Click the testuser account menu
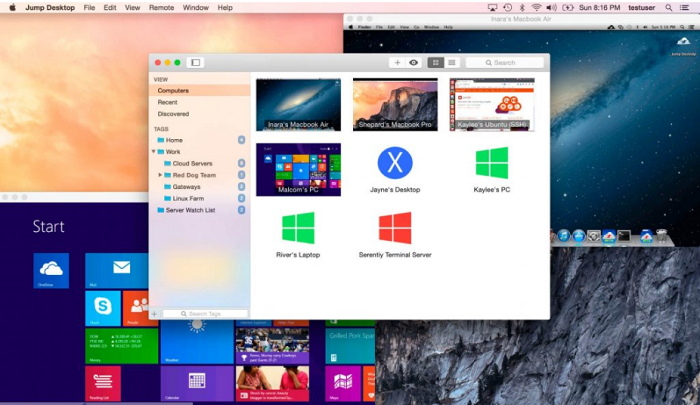Viewport: 700px width, 405px height. coord(642,8)
